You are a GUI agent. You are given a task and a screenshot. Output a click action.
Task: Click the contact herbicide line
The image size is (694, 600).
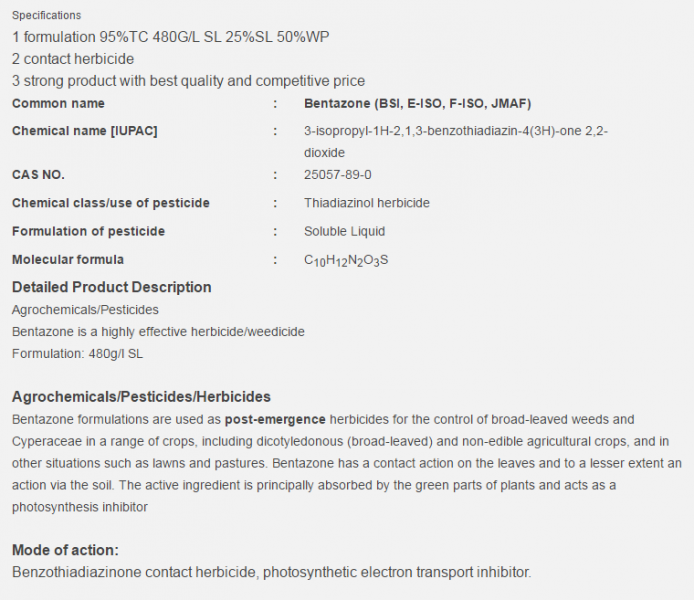[x=73, y=59]
